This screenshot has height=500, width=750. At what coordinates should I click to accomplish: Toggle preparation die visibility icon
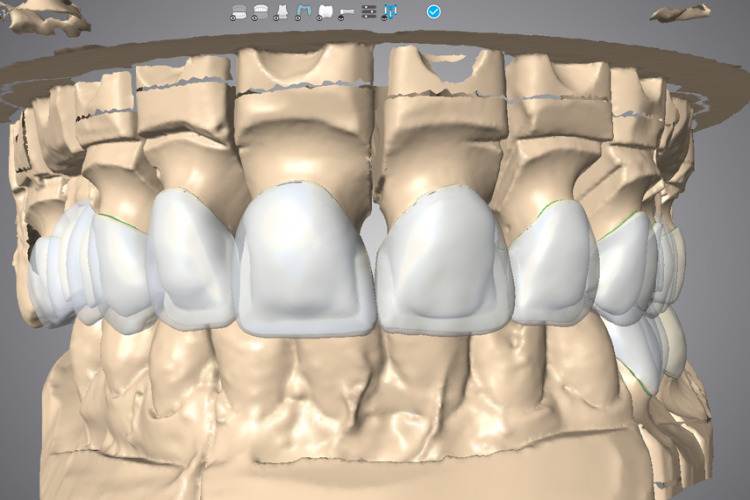282,12
